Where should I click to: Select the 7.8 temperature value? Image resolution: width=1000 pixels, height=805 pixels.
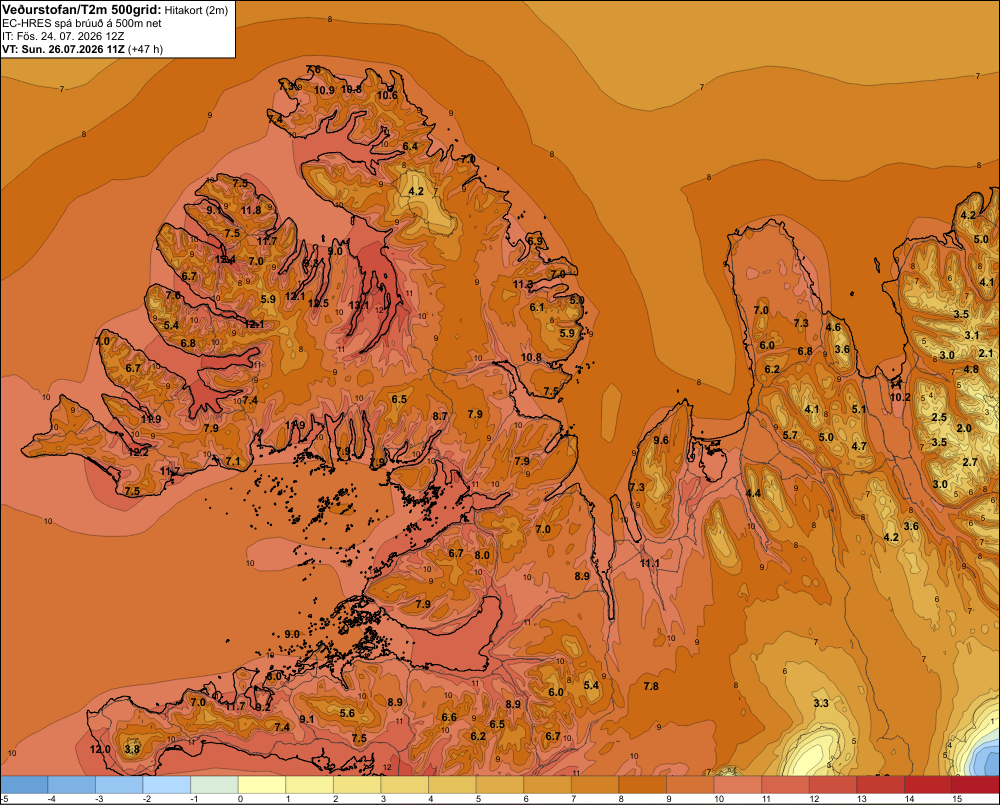coord(651,686)
